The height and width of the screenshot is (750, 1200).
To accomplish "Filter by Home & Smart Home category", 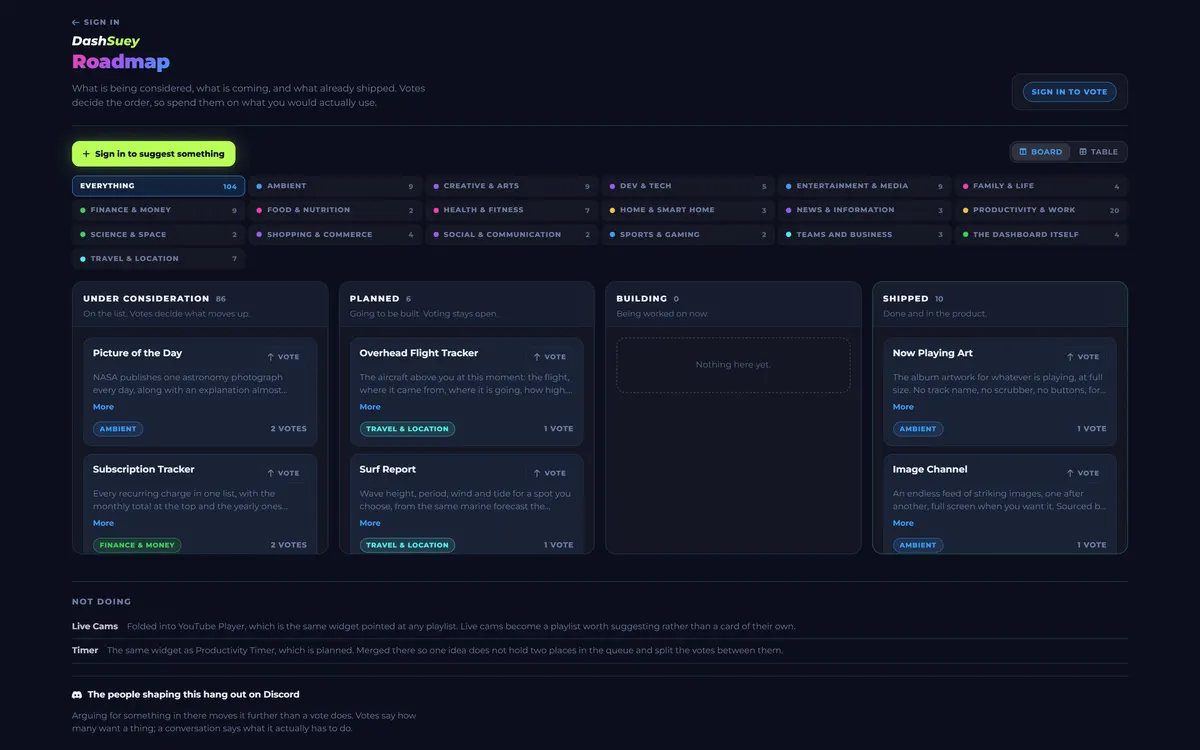I will 688,210.
